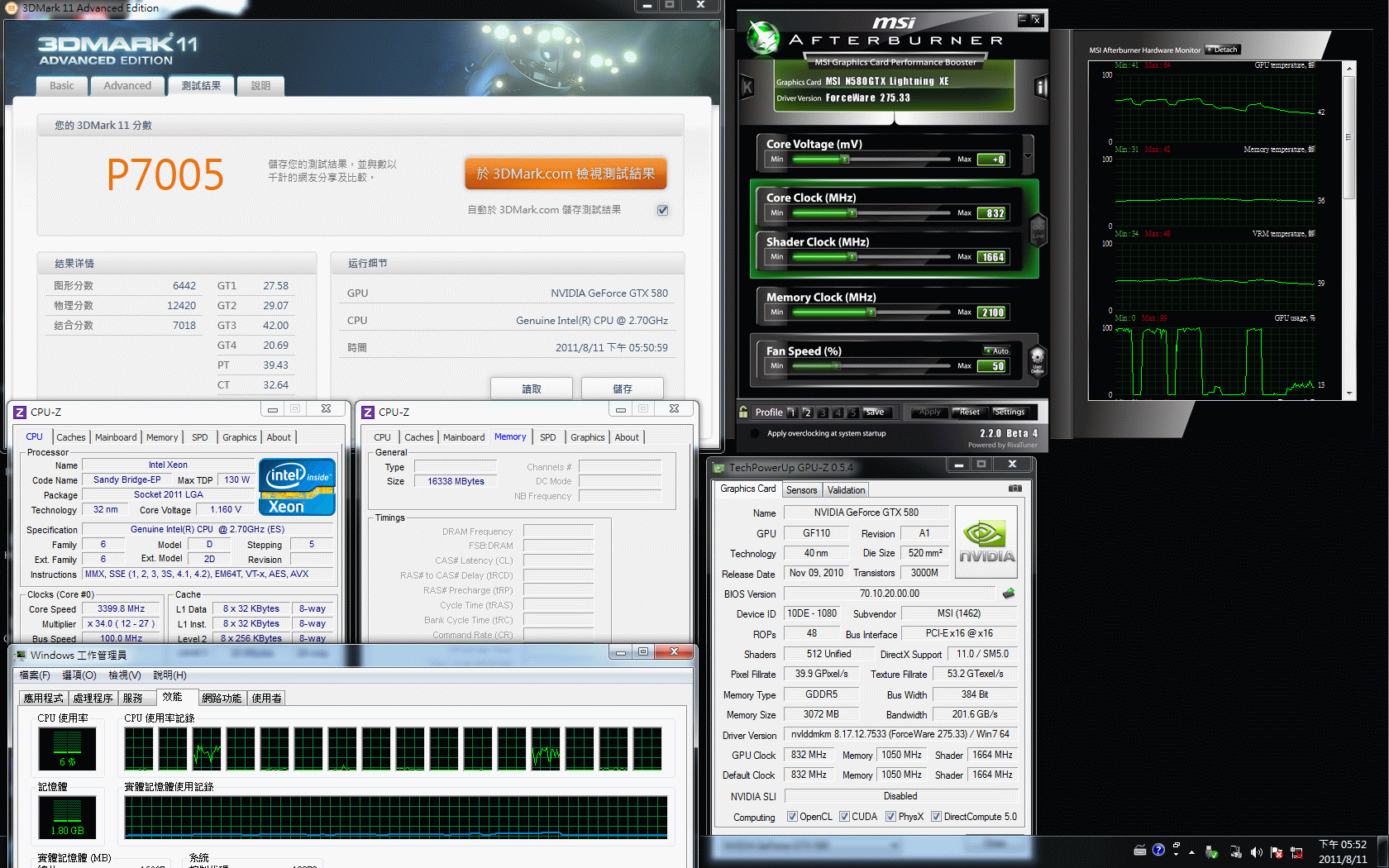Click the language bar help icon
This screenshot has height=868, width=1389.
pyautogui.click(x=1158, y=850)
